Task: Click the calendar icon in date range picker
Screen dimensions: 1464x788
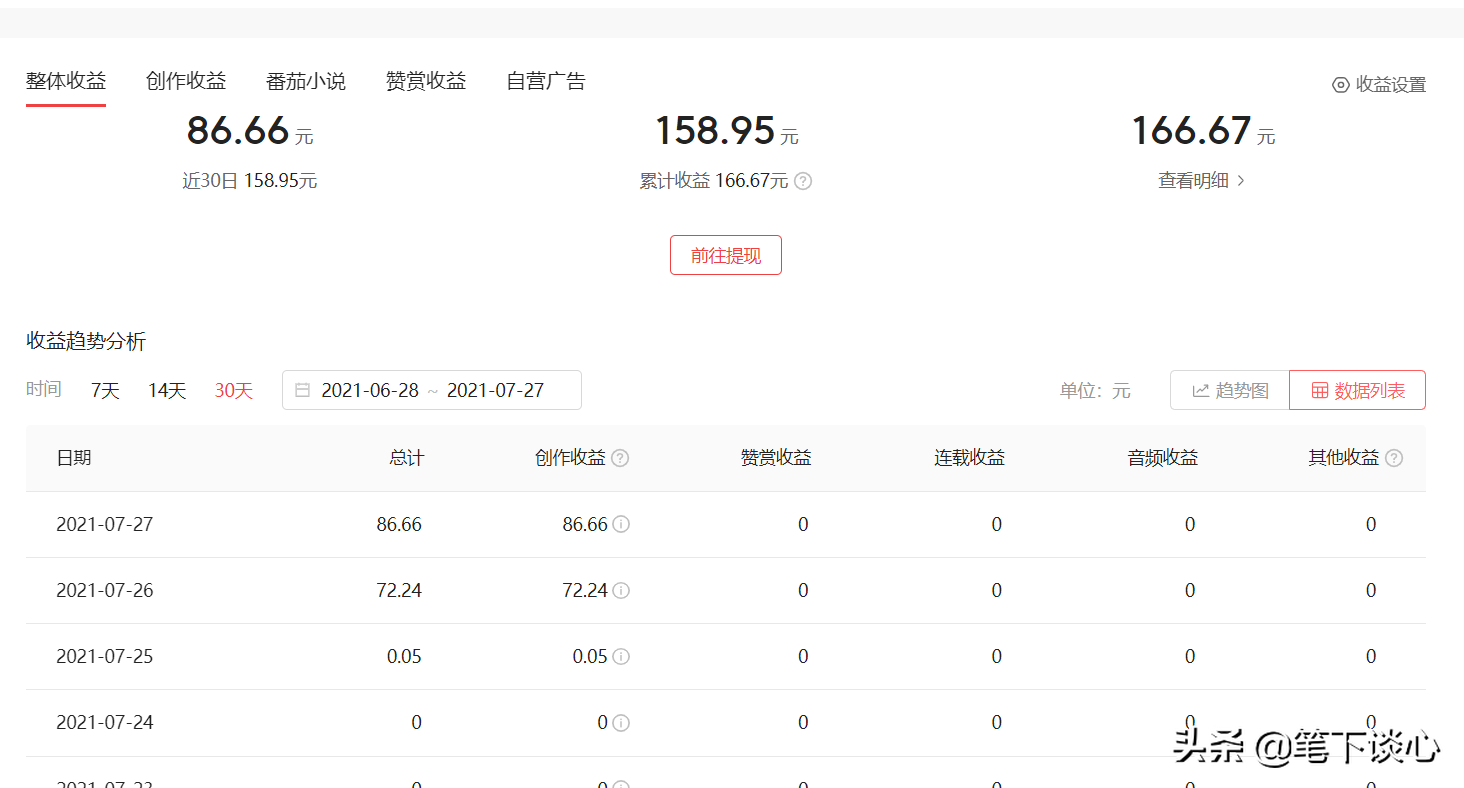Action: click(x=303, y=390)
